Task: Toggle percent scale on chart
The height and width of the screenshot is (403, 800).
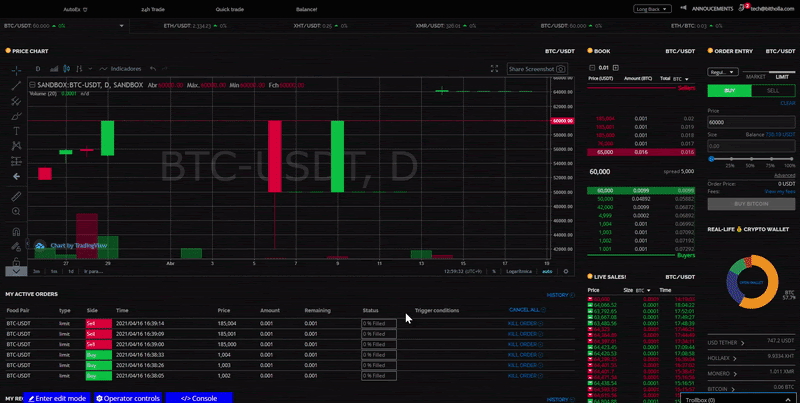Action: pyautogui.click(x=494, y=271)
